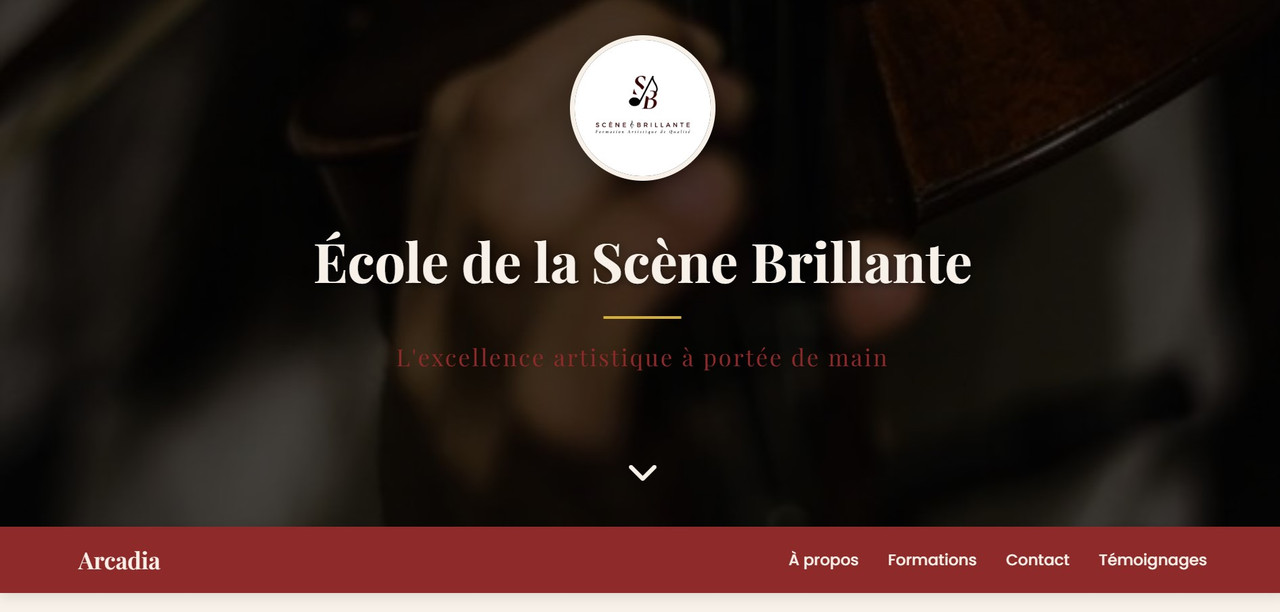Viewport: 1280px width, 612px height.
Task: Click the tagline L'excellence artistique à portée de main
Action: point(642,357)
